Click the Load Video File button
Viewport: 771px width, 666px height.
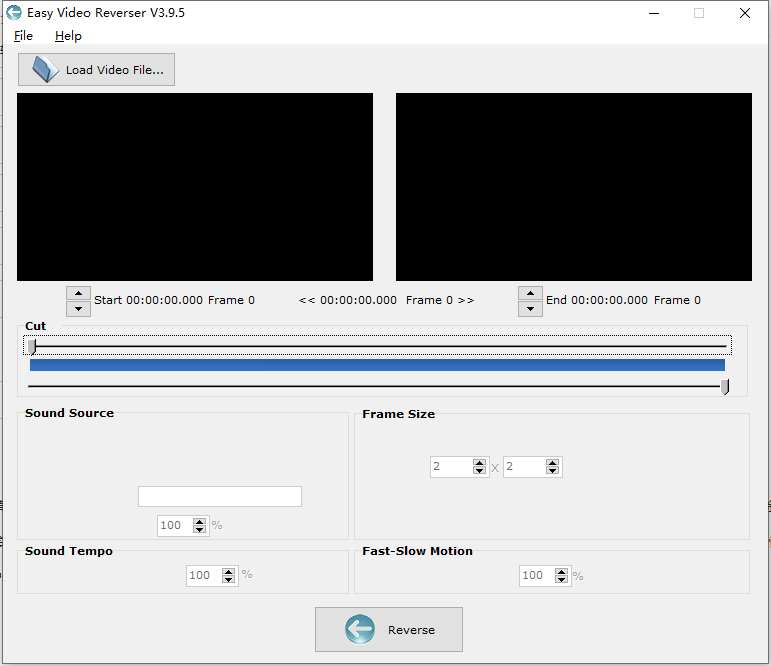click(96, 69)
